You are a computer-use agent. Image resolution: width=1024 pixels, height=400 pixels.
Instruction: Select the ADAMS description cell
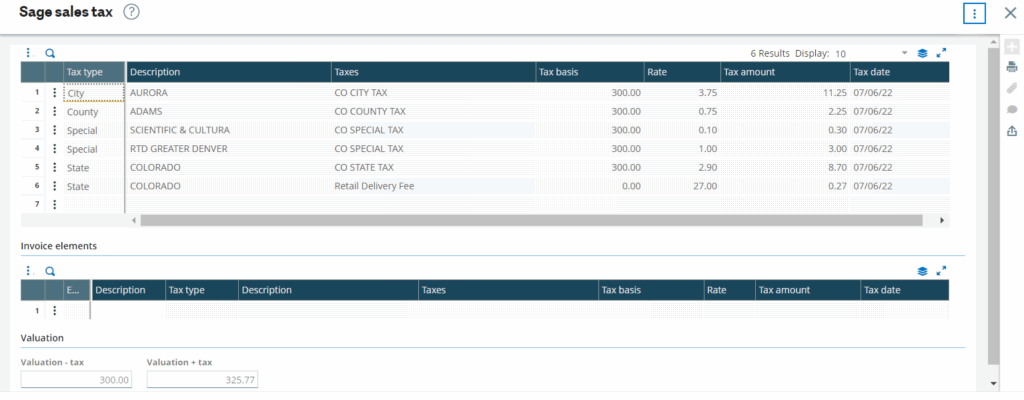click(x=228, y=112)
